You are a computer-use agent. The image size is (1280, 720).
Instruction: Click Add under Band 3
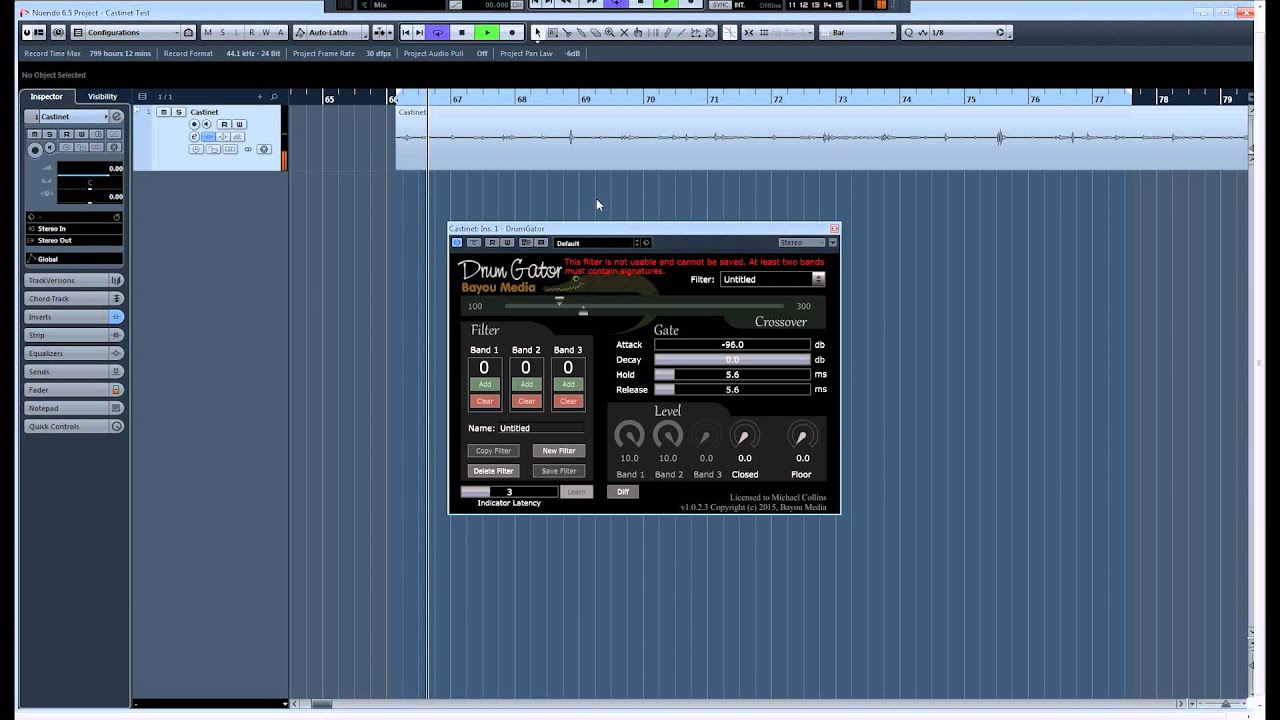click(x=568, y=384)
